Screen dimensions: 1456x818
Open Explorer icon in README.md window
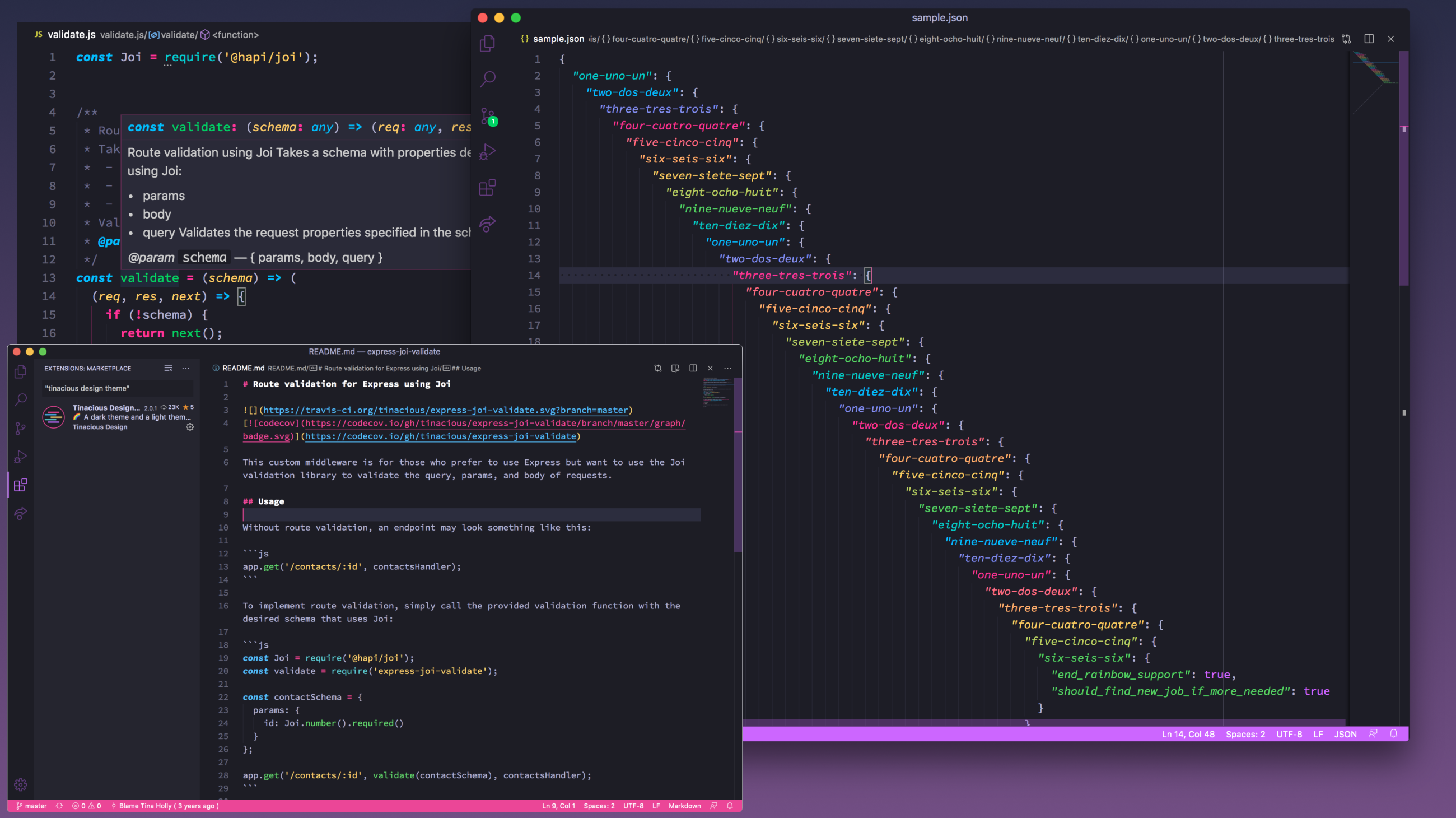point(20,371)
